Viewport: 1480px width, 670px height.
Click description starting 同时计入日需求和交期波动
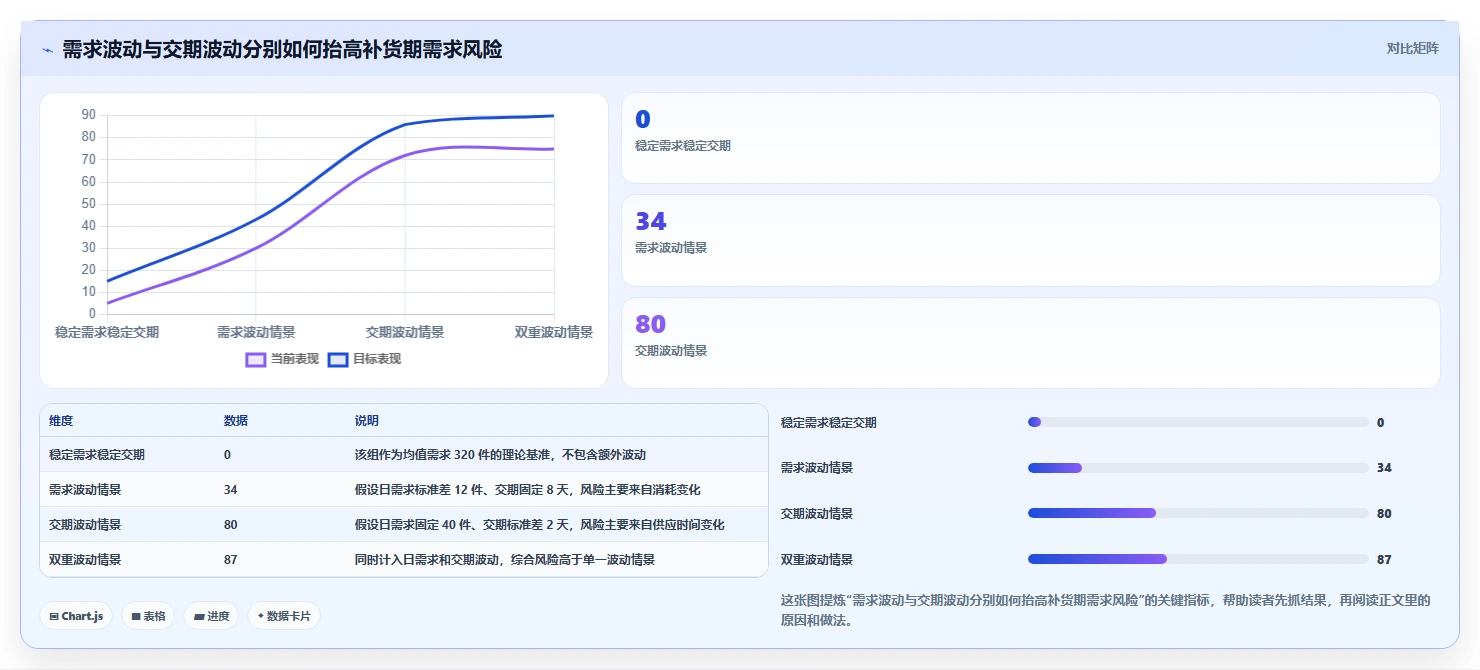(x=505, y=559)
